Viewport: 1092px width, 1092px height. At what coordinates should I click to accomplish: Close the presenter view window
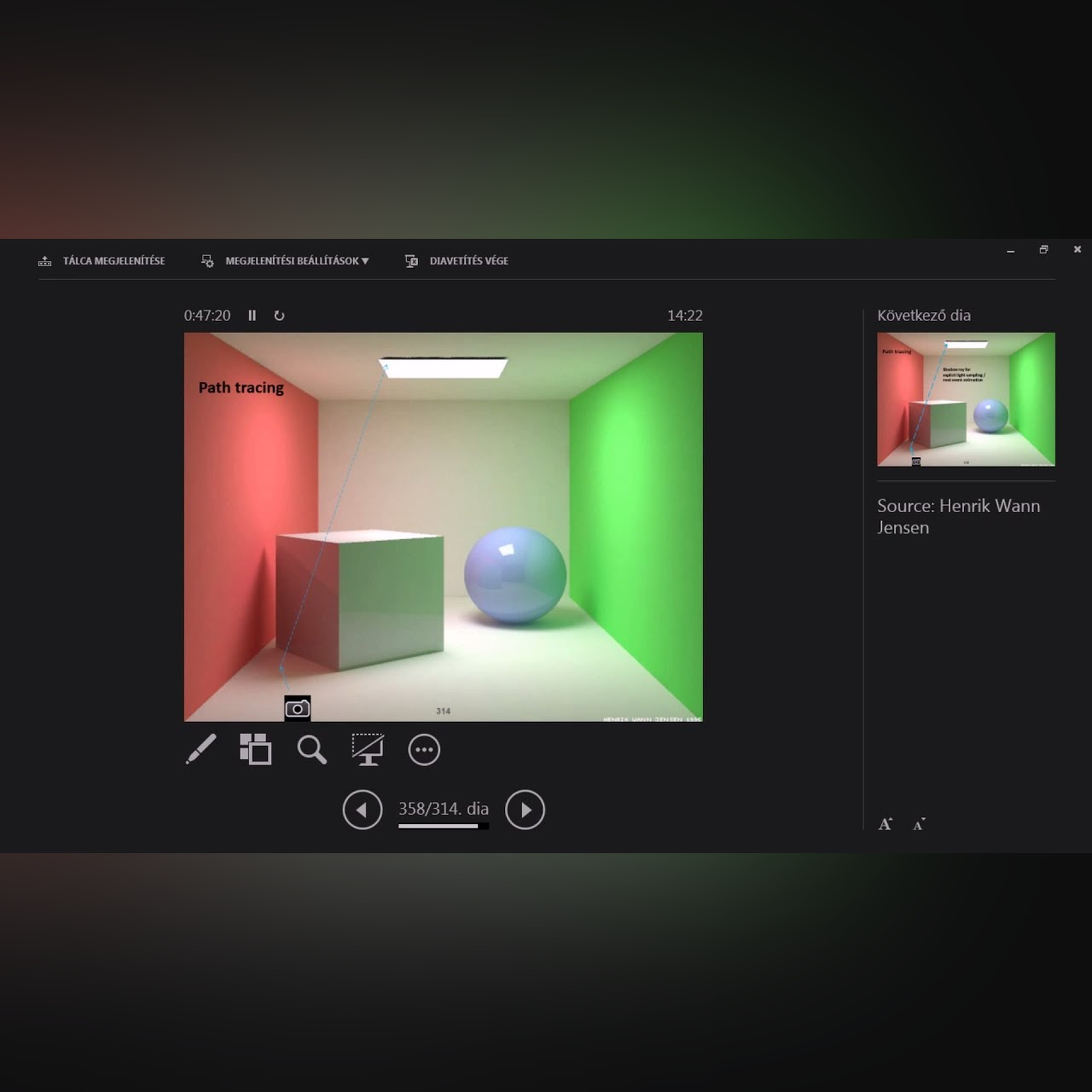pyautogui.click(x=1077, y=249)
